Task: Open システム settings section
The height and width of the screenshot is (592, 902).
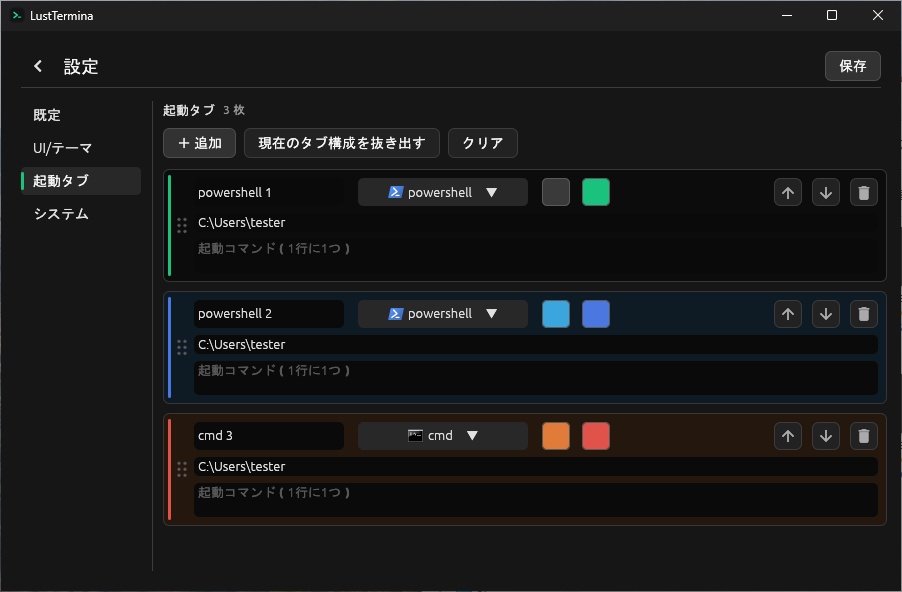Action: point(81,214)
